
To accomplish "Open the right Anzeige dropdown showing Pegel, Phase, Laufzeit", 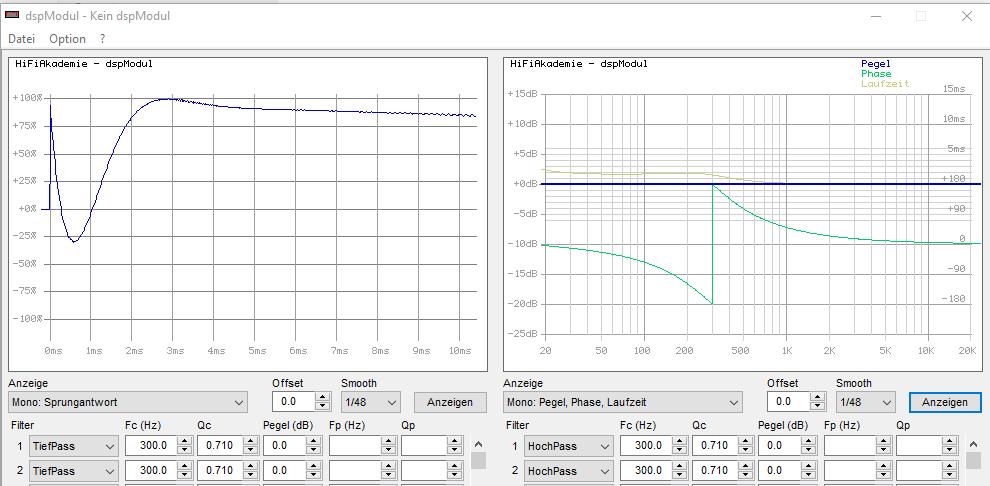I will click(x=622, y=402).
